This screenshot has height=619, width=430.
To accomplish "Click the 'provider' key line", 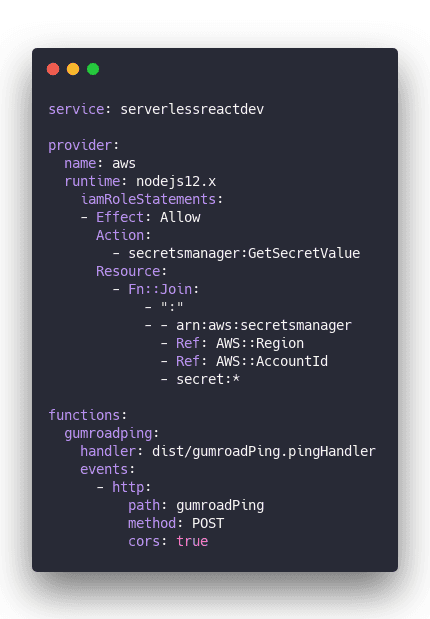I will (83, 146).
